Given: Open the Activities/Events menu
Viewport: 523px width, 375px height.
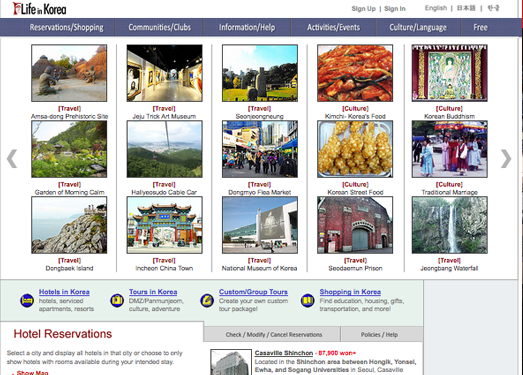Looking at the screenshot, I should coord(334,27).
